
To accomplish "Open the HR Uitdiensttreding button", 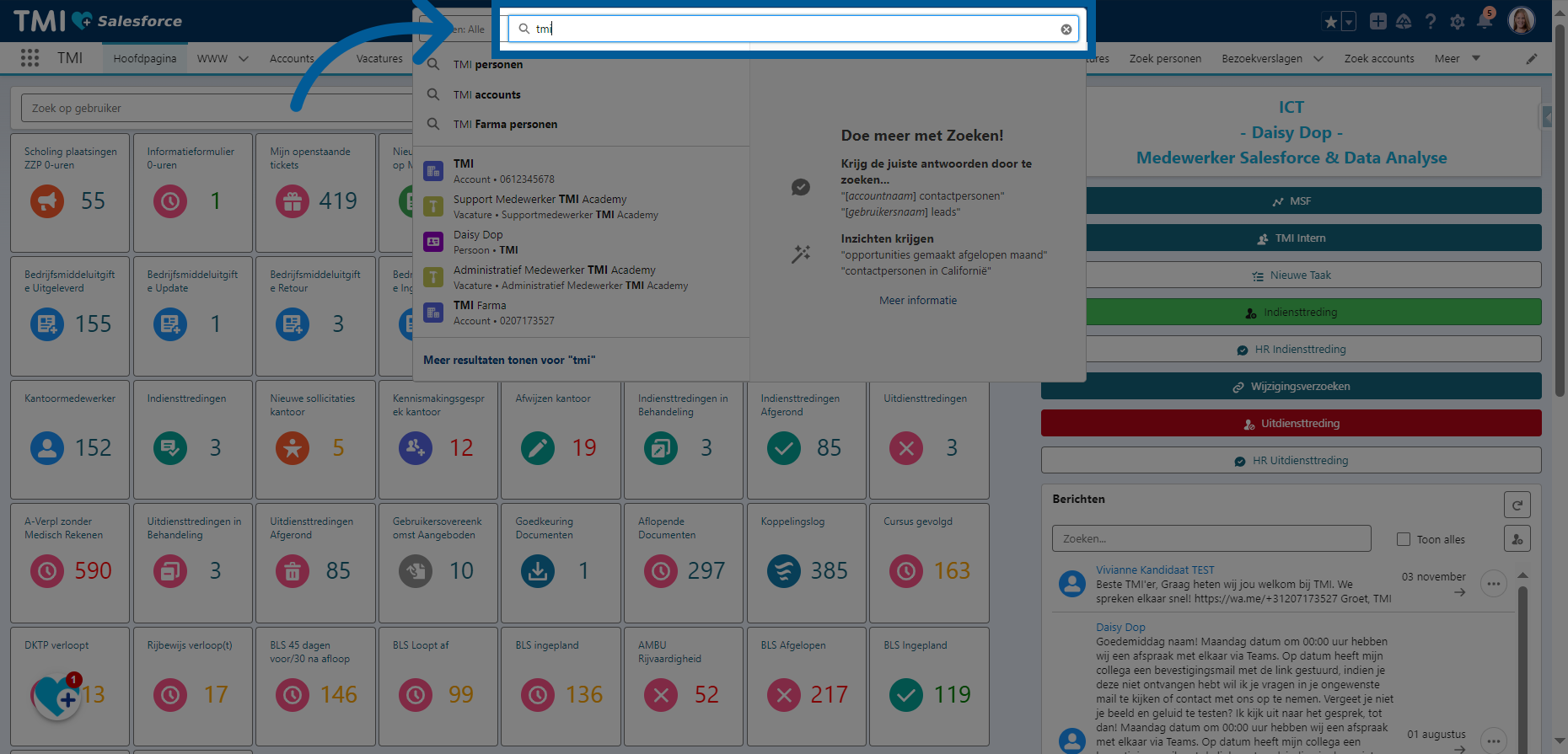I will point(1291,460).
